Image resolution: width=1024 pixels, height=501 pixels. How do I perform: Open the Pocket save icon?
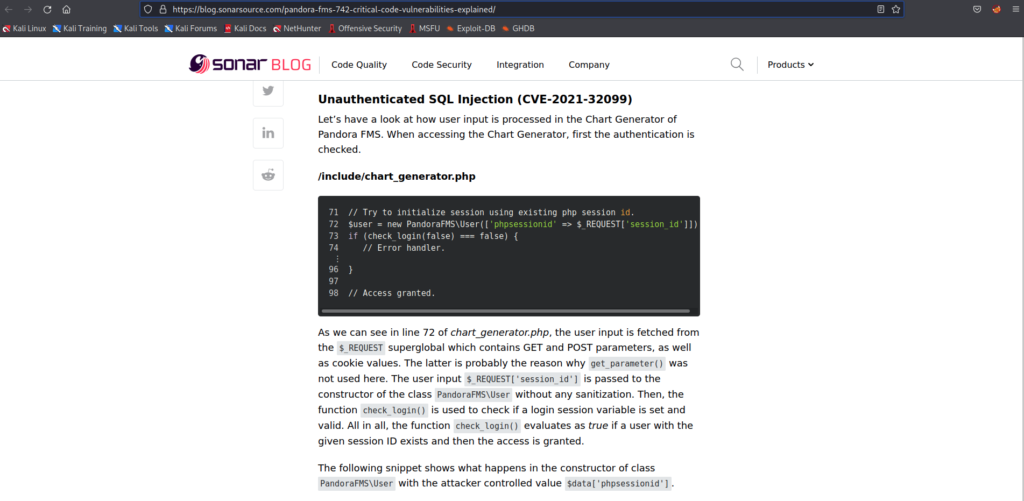(x=977, y=9)
